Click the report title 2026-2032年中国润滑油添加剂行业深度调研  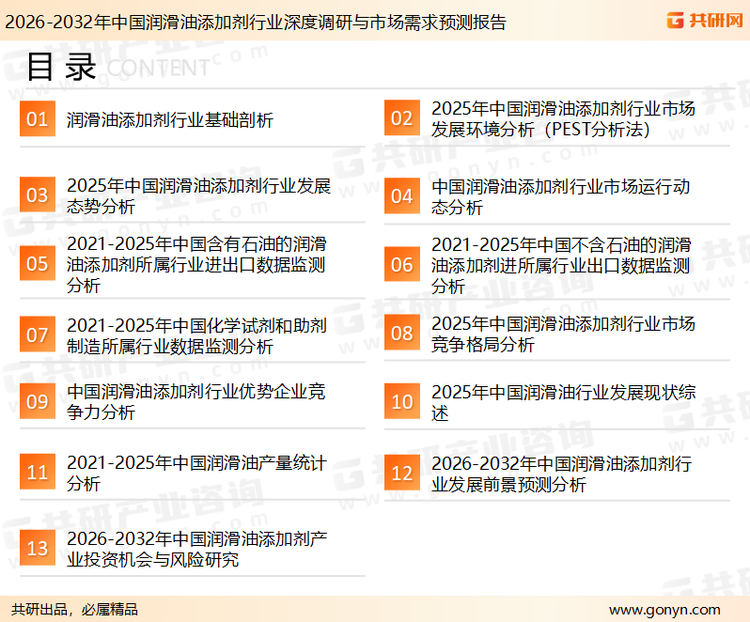255,22
